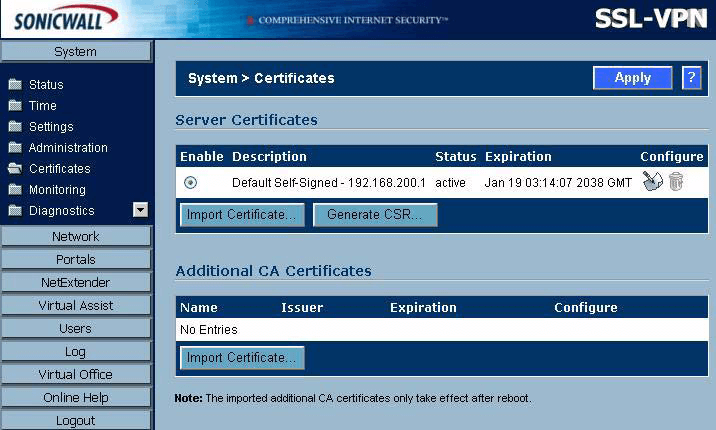
Task: Edit the Default Self-Signed certificate
Action: 653,181
